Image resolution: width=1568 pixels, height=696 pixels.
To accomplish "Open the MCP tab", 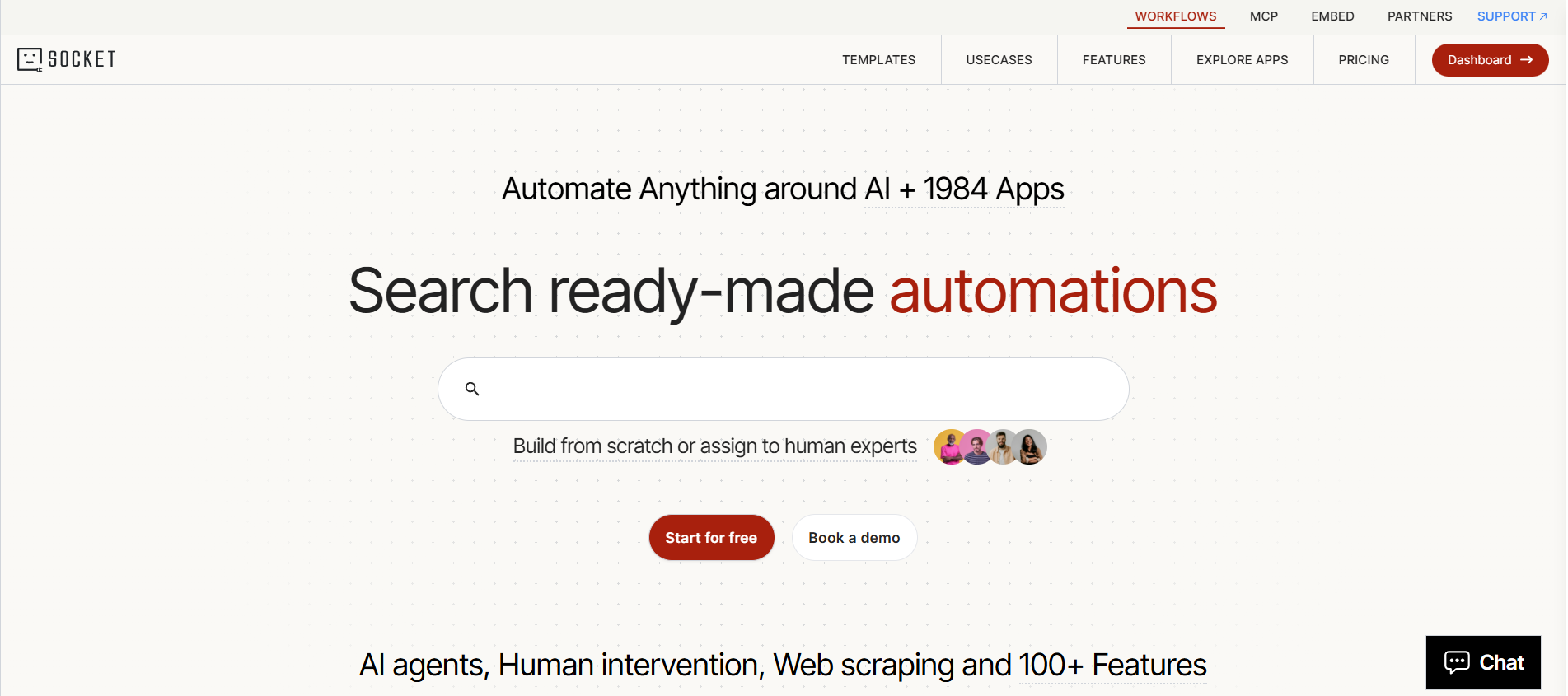I will [x=1263, y=16].
